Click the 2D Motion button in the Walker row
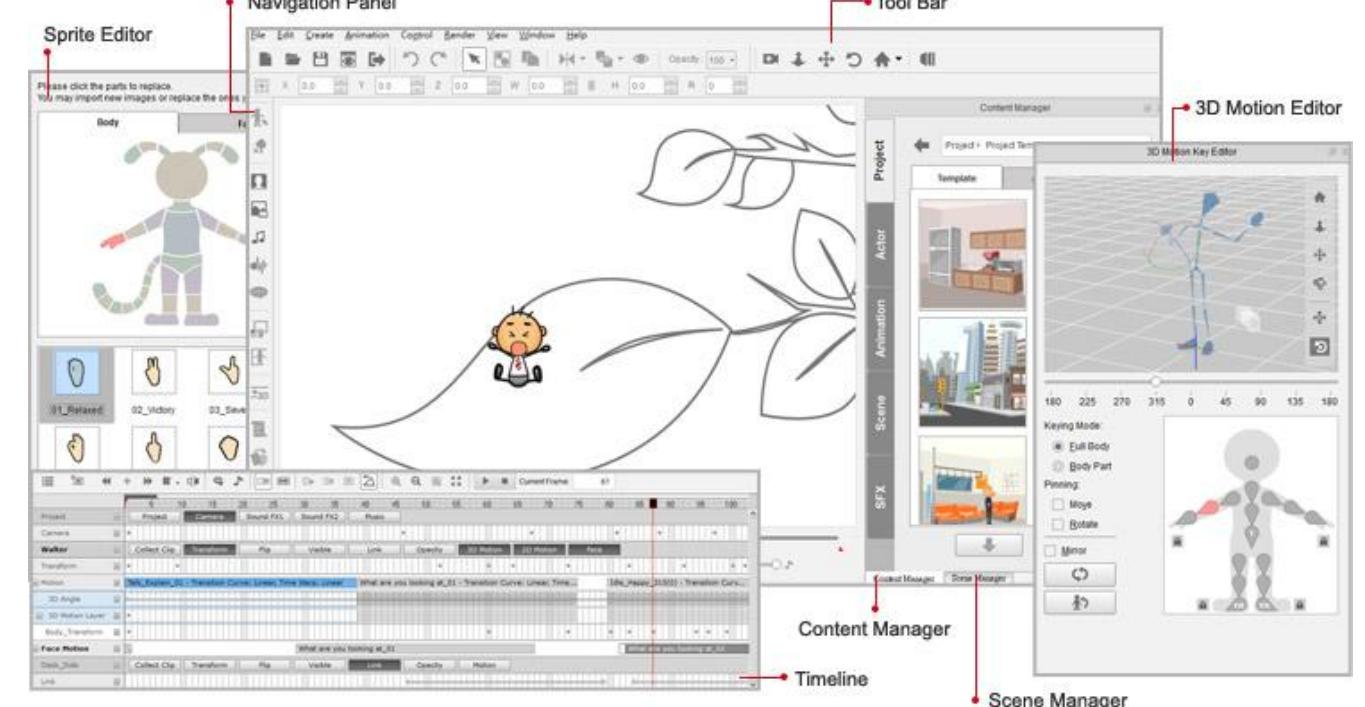 click(539, 549)
